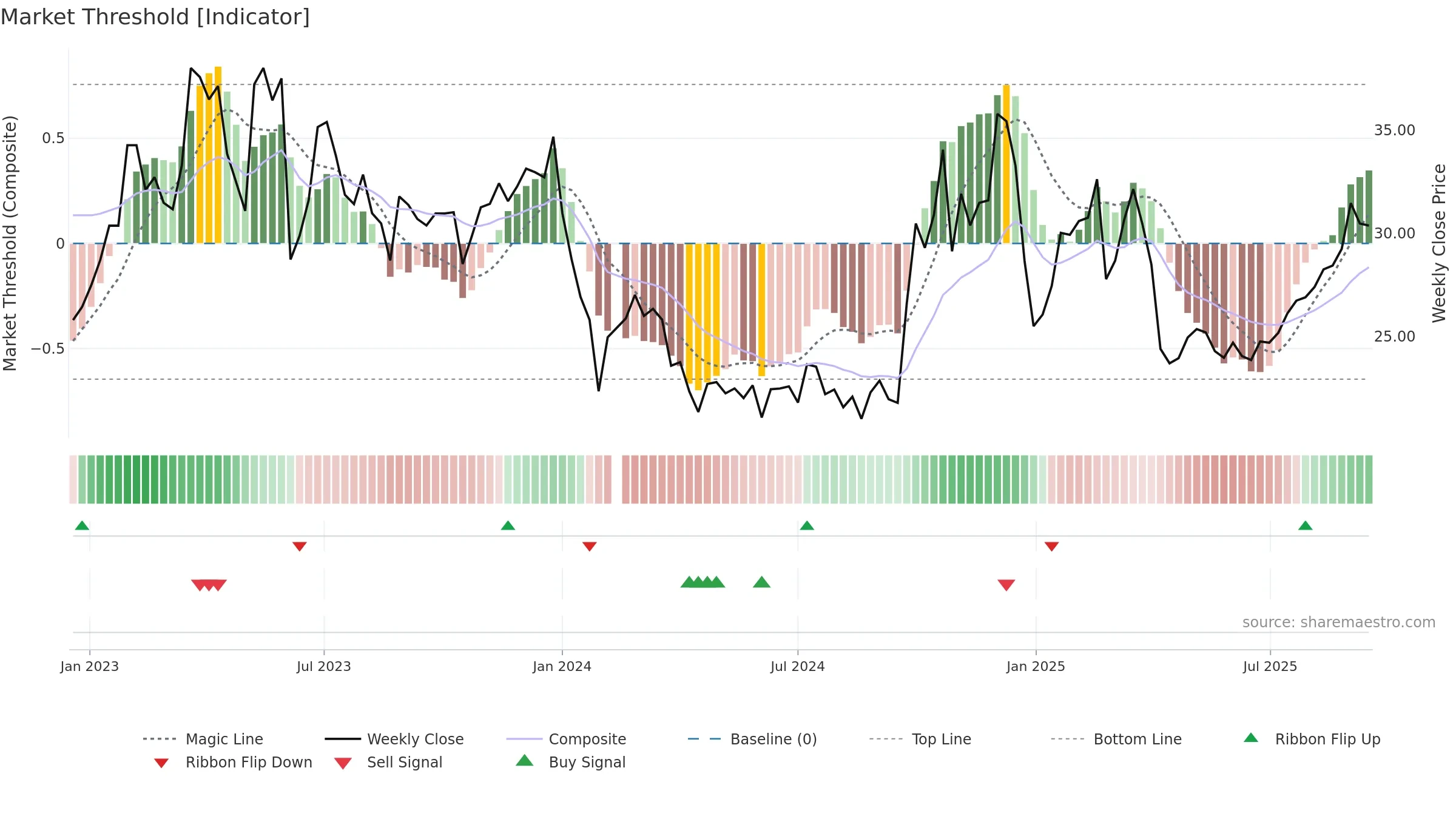The width and height of the screenshot is (1456, 819).
Task: Toggle the Buy Signal legend entry
Action: (570, 762)
